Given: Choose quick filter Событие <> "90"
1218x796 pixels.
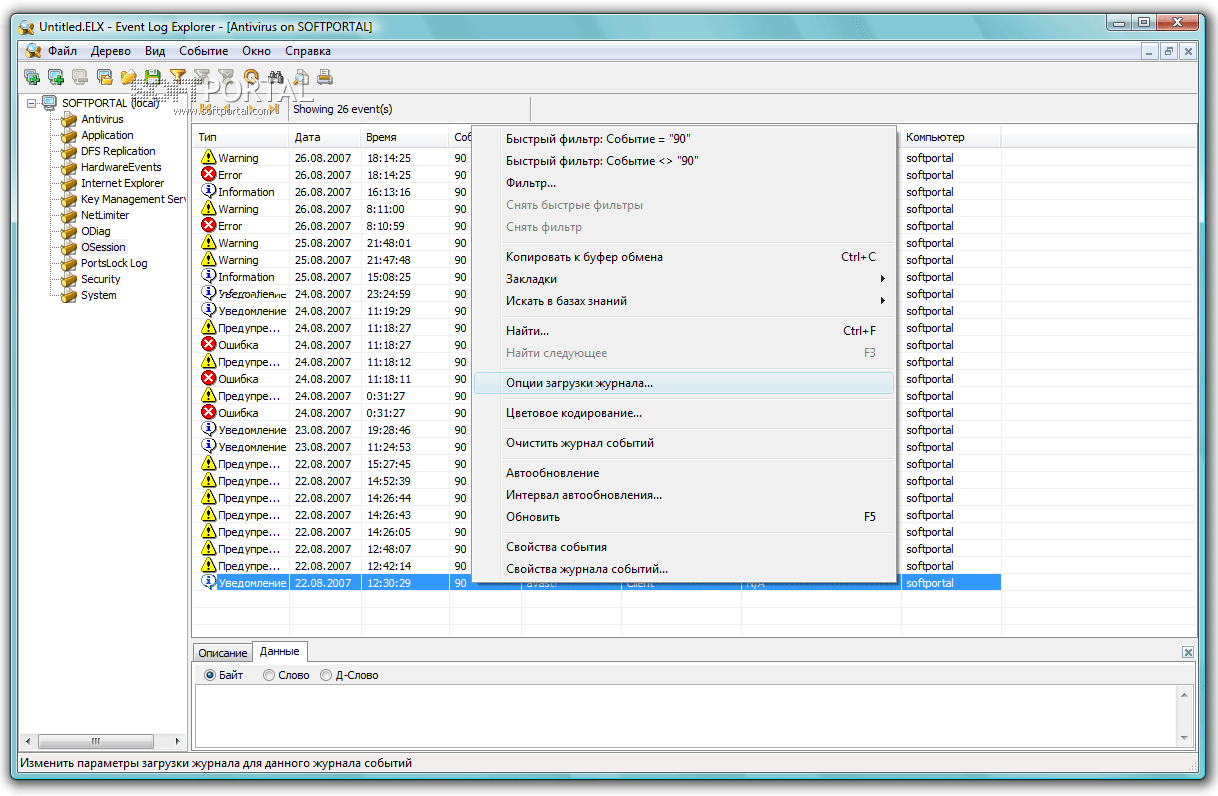Looking at the screenshot, I should coord(684,161).
